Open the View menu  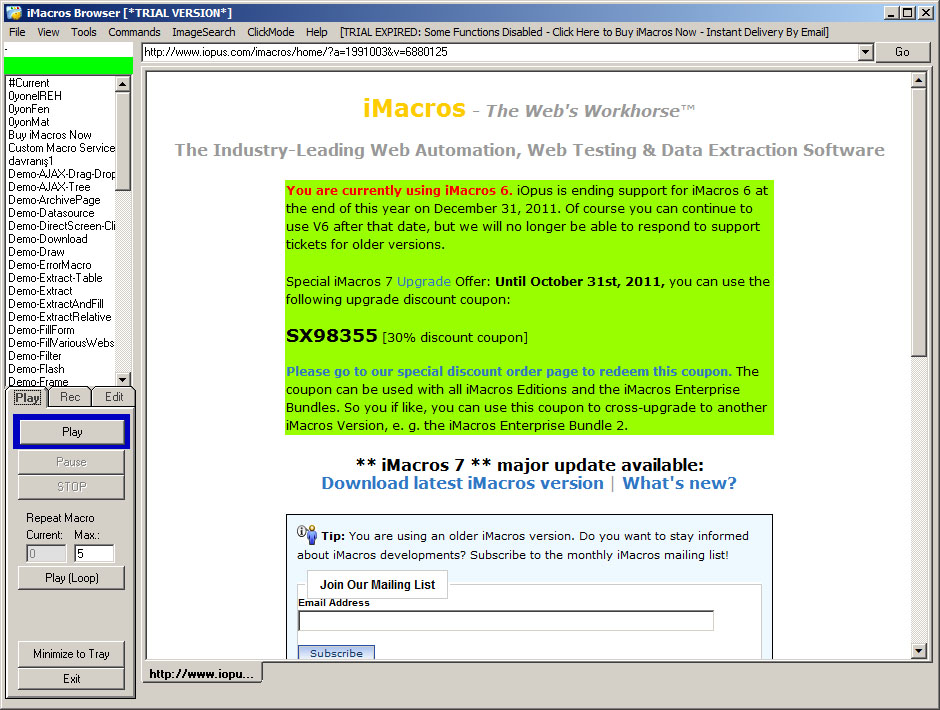point(48,32)
